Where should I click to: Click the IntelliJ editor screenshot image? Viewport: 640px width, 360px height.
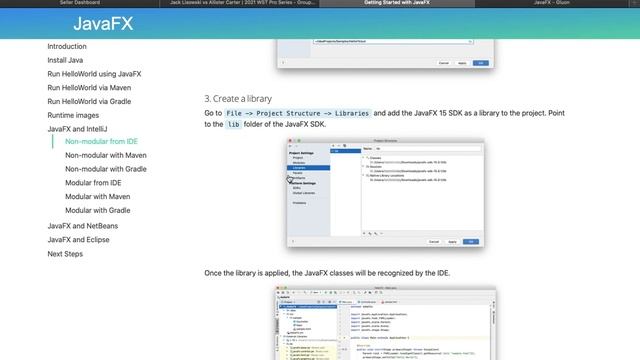tap(385, 323)
